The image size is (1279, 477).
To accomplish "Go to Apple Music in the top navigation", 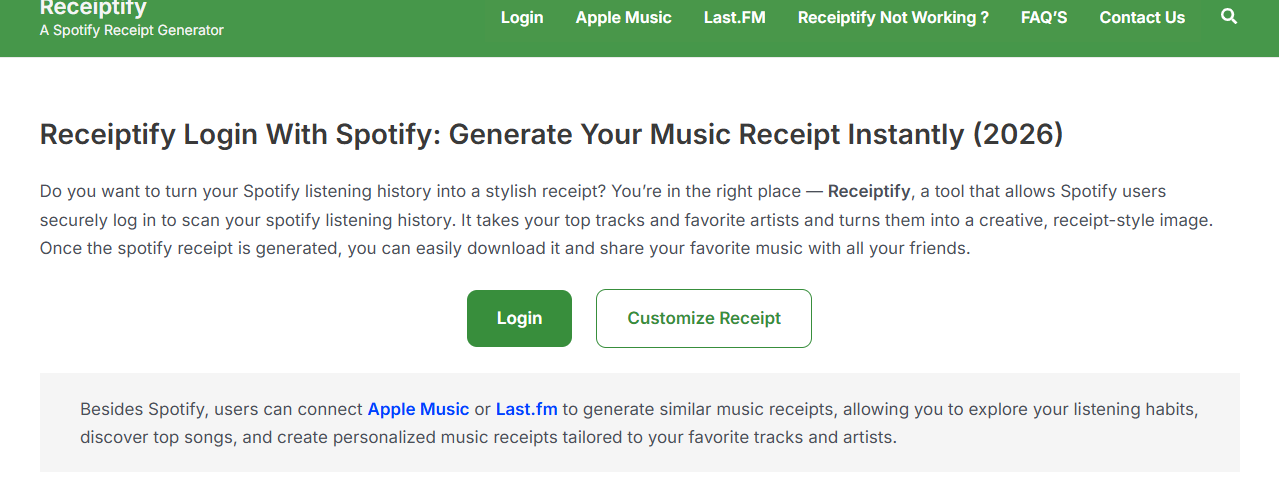I will tap(623, 17).
